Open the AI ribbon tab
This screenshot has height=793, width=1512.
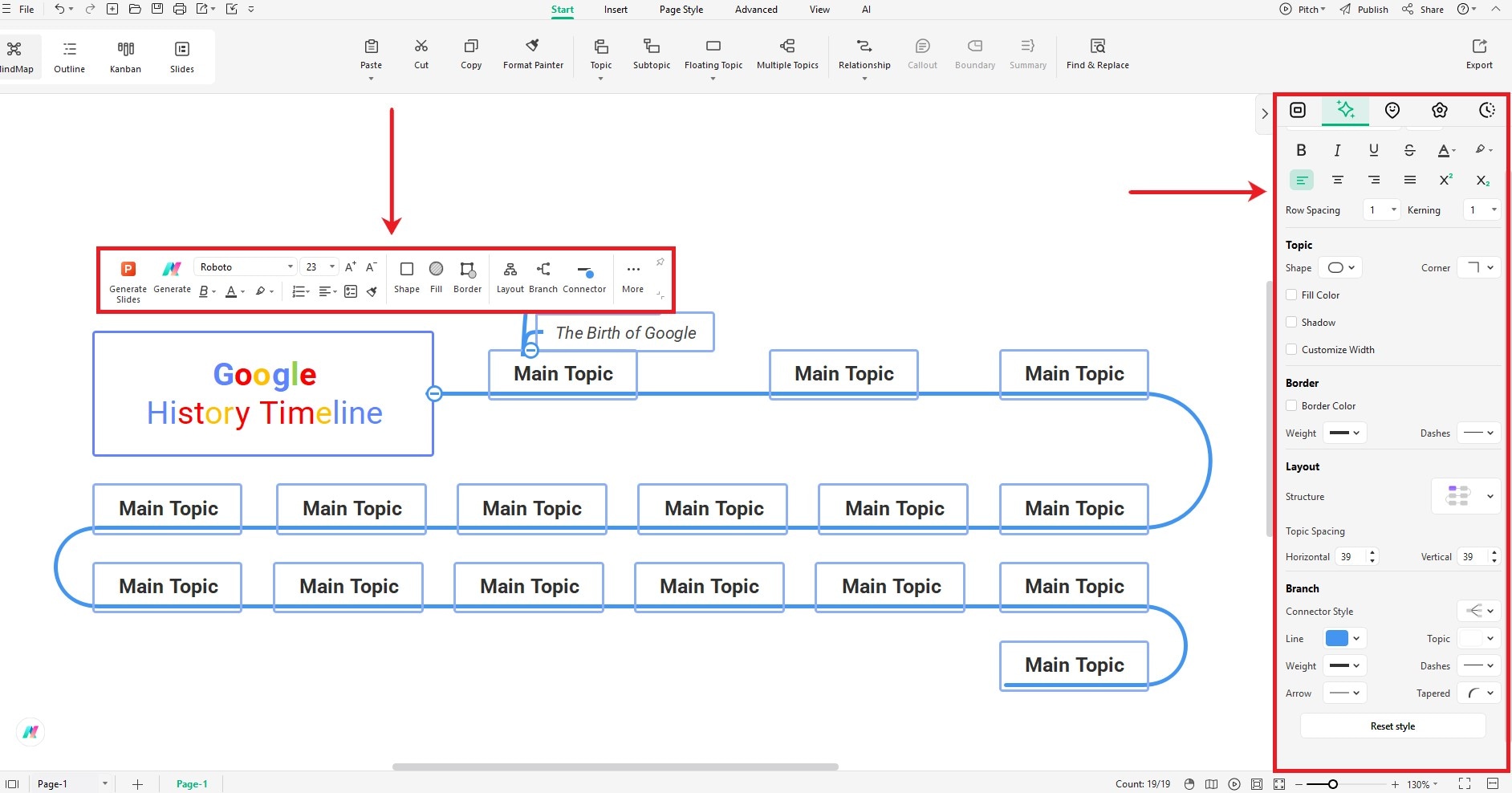coord(866,10)
